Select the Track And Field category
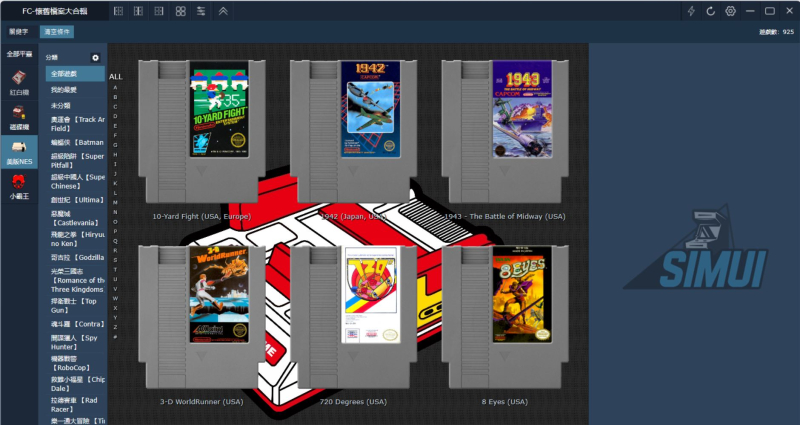Viewport: 800px width, 425px height. 77,124
